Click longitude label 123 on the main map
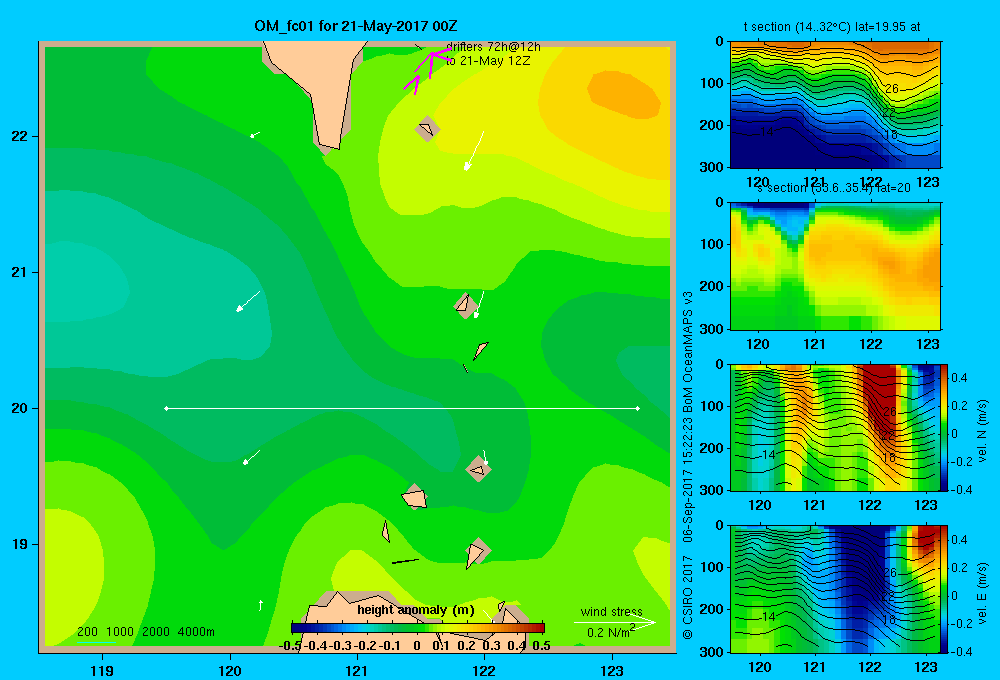 coord(612,670)
